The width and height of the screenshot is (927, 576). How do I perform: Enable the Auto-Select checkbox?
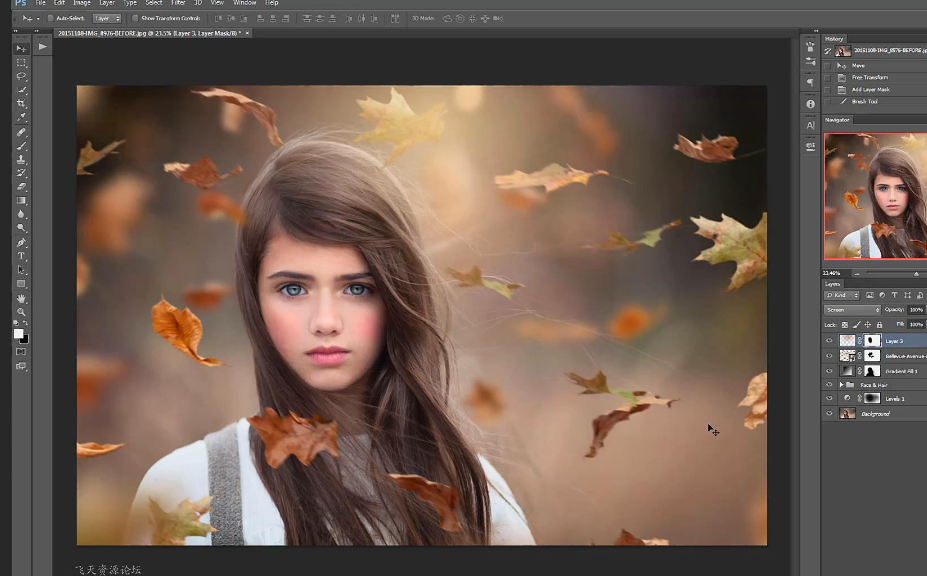(x=51, y=18)
